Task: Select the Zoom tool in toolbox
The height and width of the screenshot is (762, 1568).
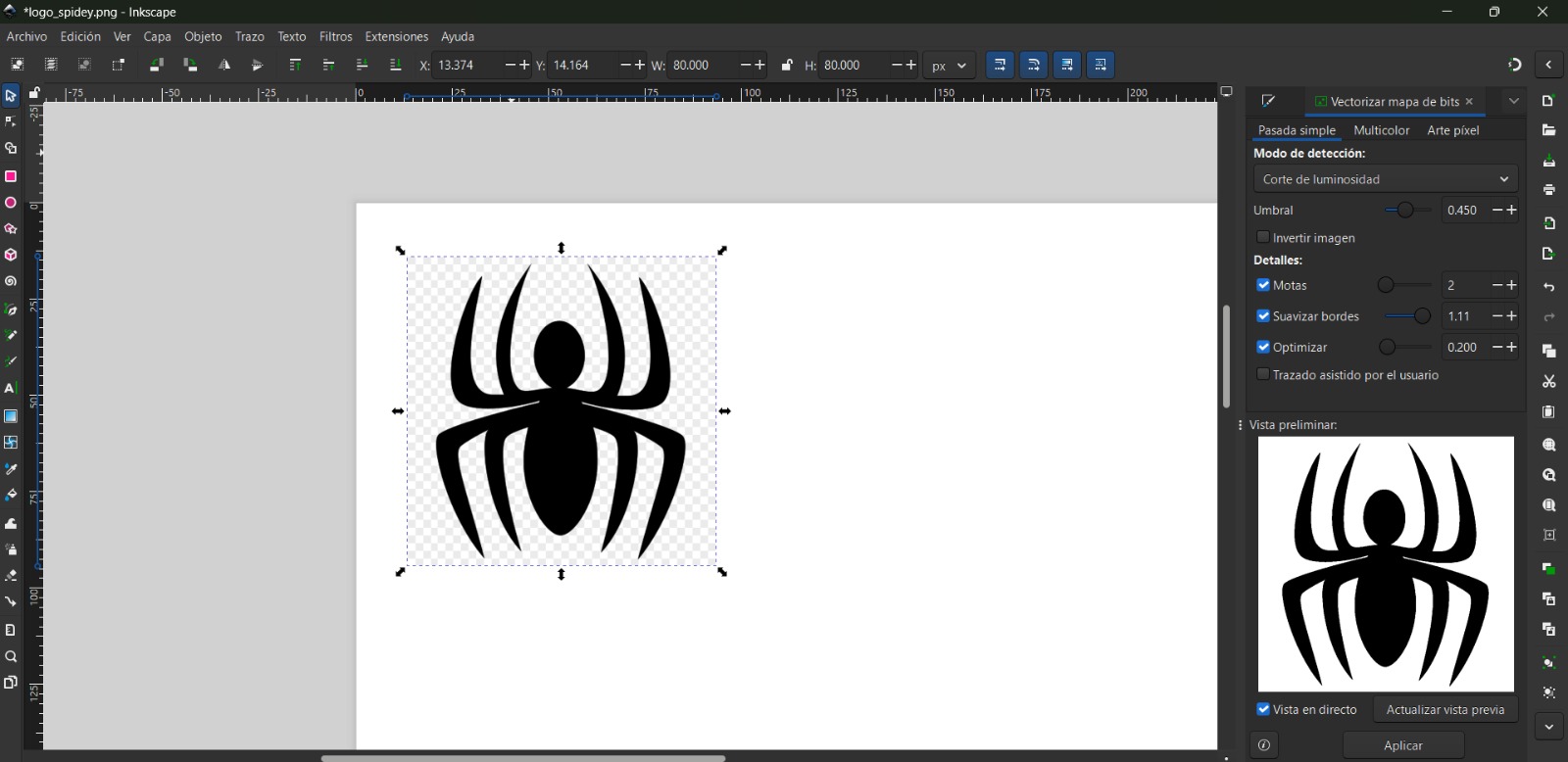Action: point(11,657)
